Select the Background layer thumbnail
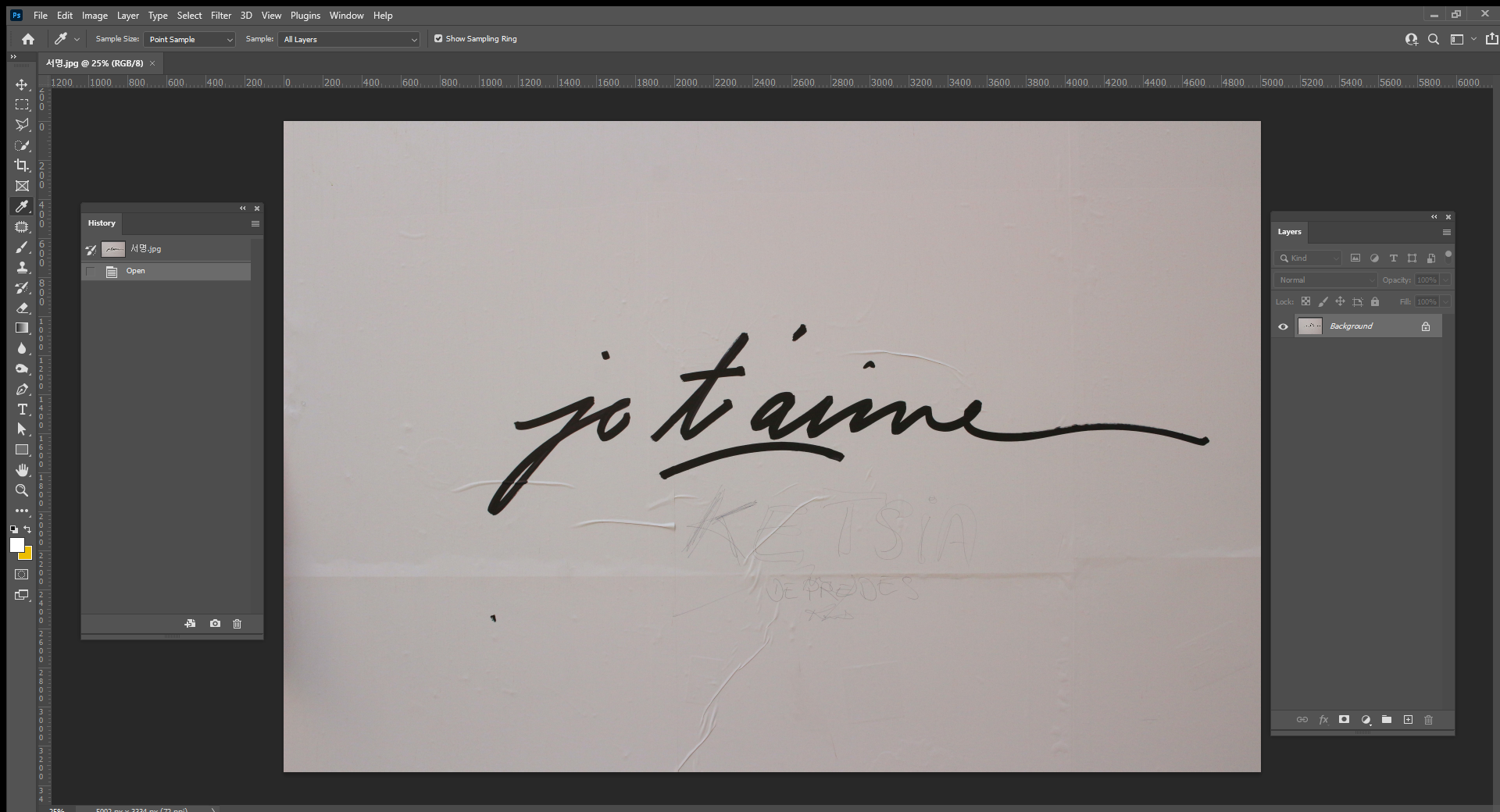 (1310, 326)
